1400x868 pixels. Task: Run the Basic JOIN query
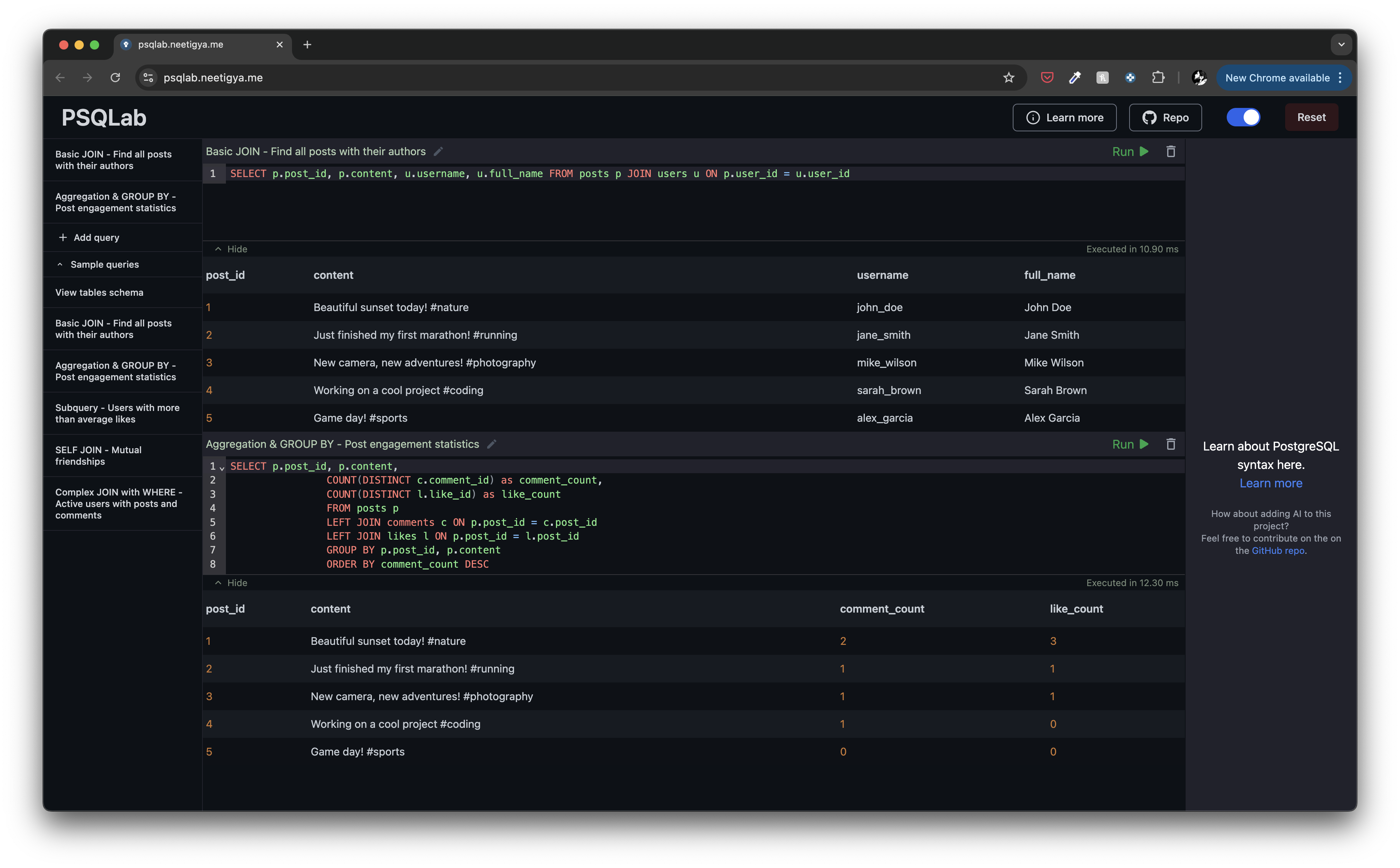[1130, 152]
